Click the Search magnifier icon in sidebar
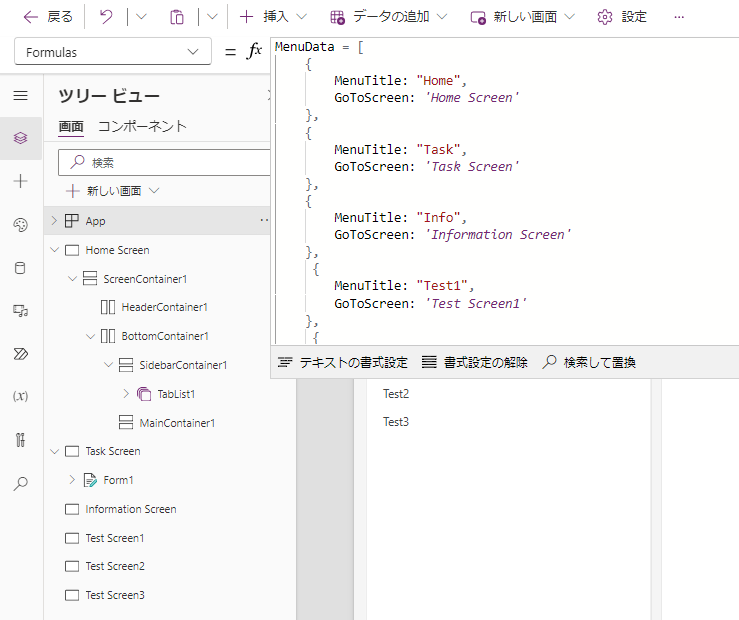Viewport: 739px width, 620px height. click(x=20, y=483)
